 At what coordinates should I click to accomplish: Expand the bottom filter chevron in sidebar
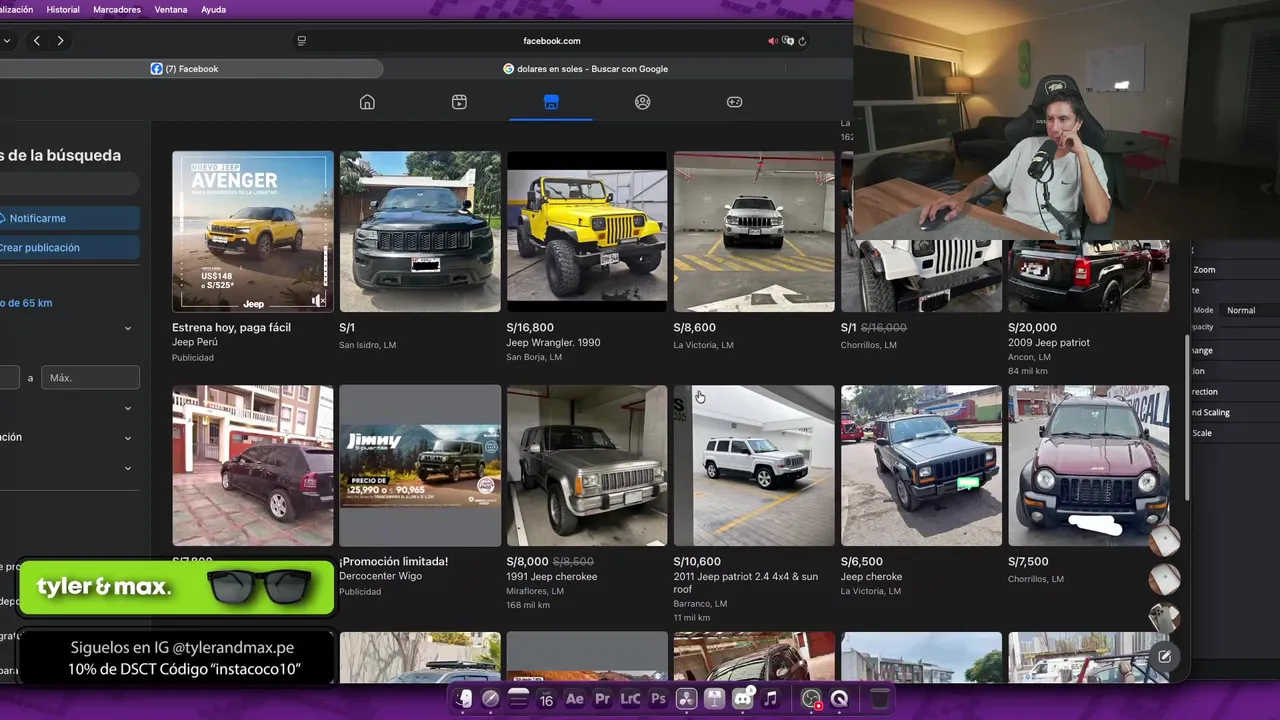click(x=128, y=468)
